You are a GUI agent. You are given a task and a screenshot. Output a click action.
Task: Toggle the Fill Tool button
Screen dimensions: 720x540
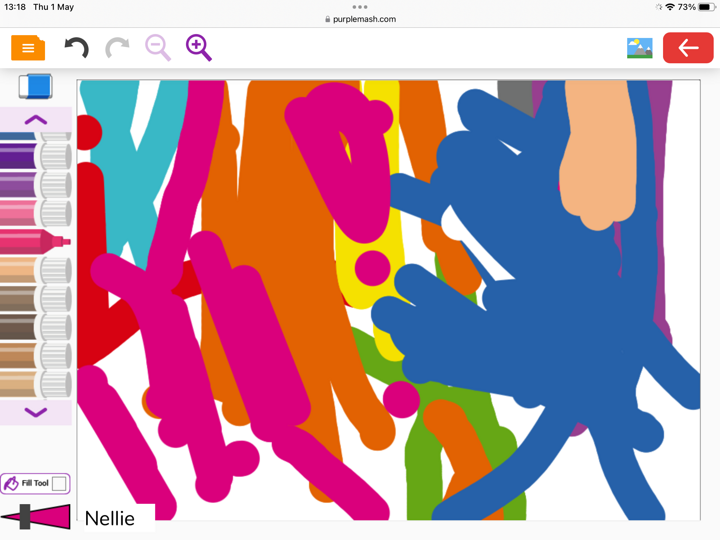click(x=35, y=484)
